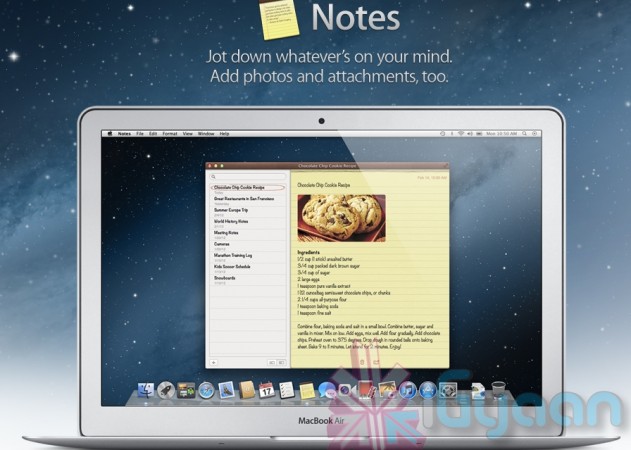Open Spotlight search in menu bar
The height and width of the screenshot is (450, 631).
[523, 133]
